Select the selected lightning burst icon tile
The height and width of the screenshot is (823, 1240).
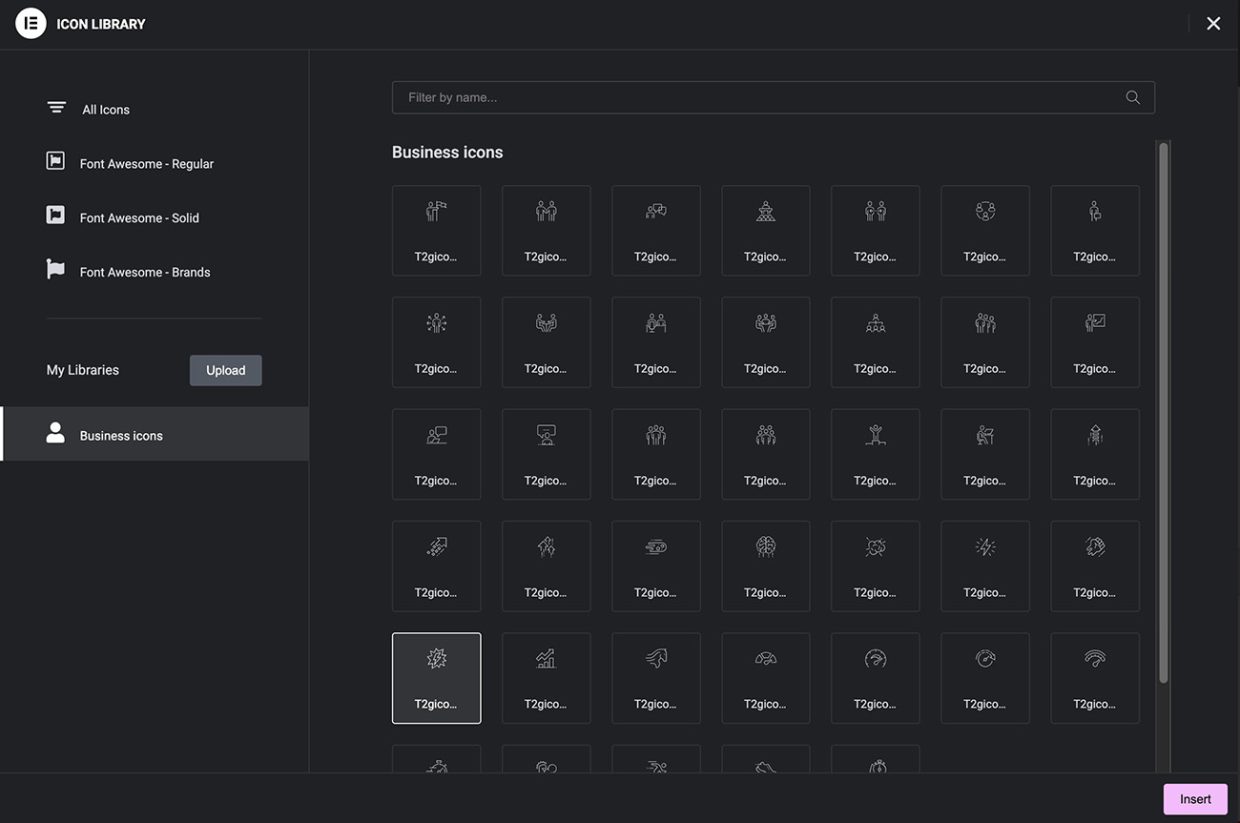(436, 678)
